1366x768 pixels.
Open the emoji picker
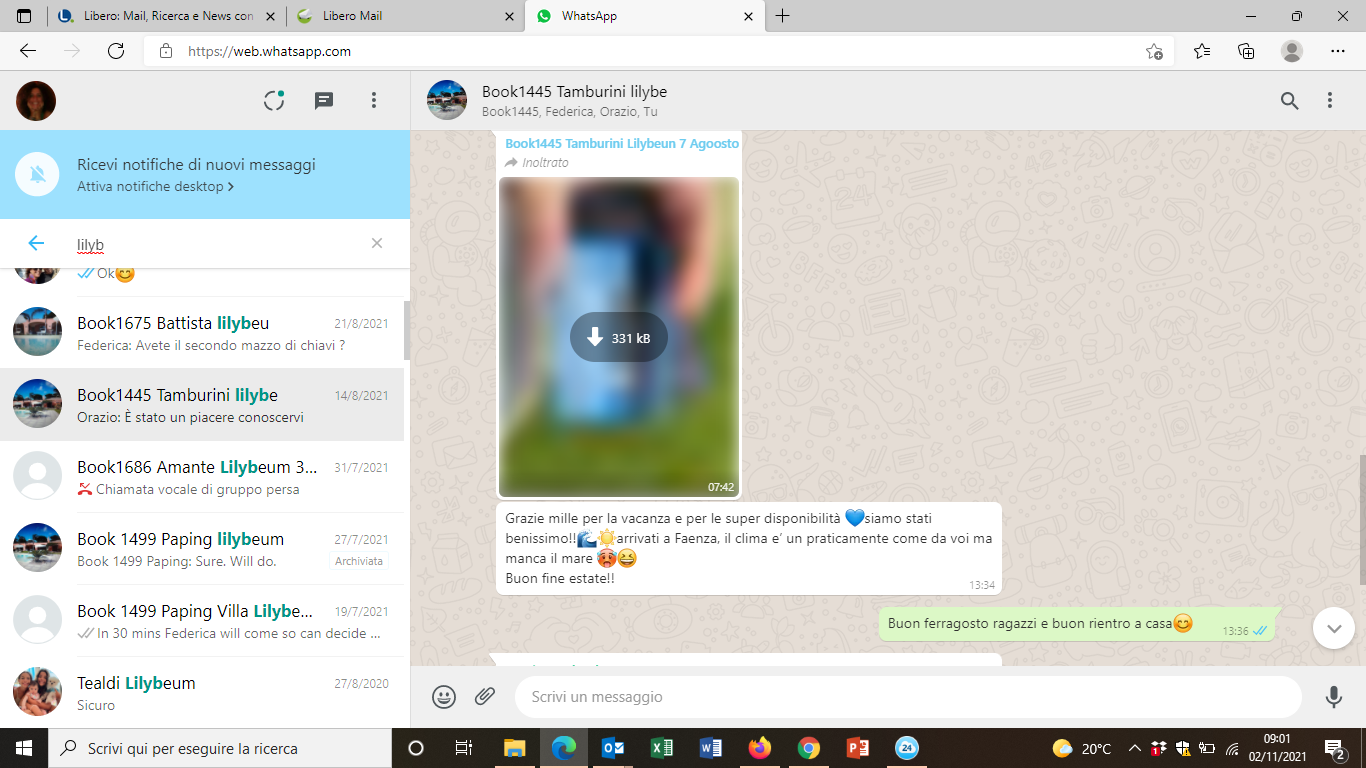point(444,697)
